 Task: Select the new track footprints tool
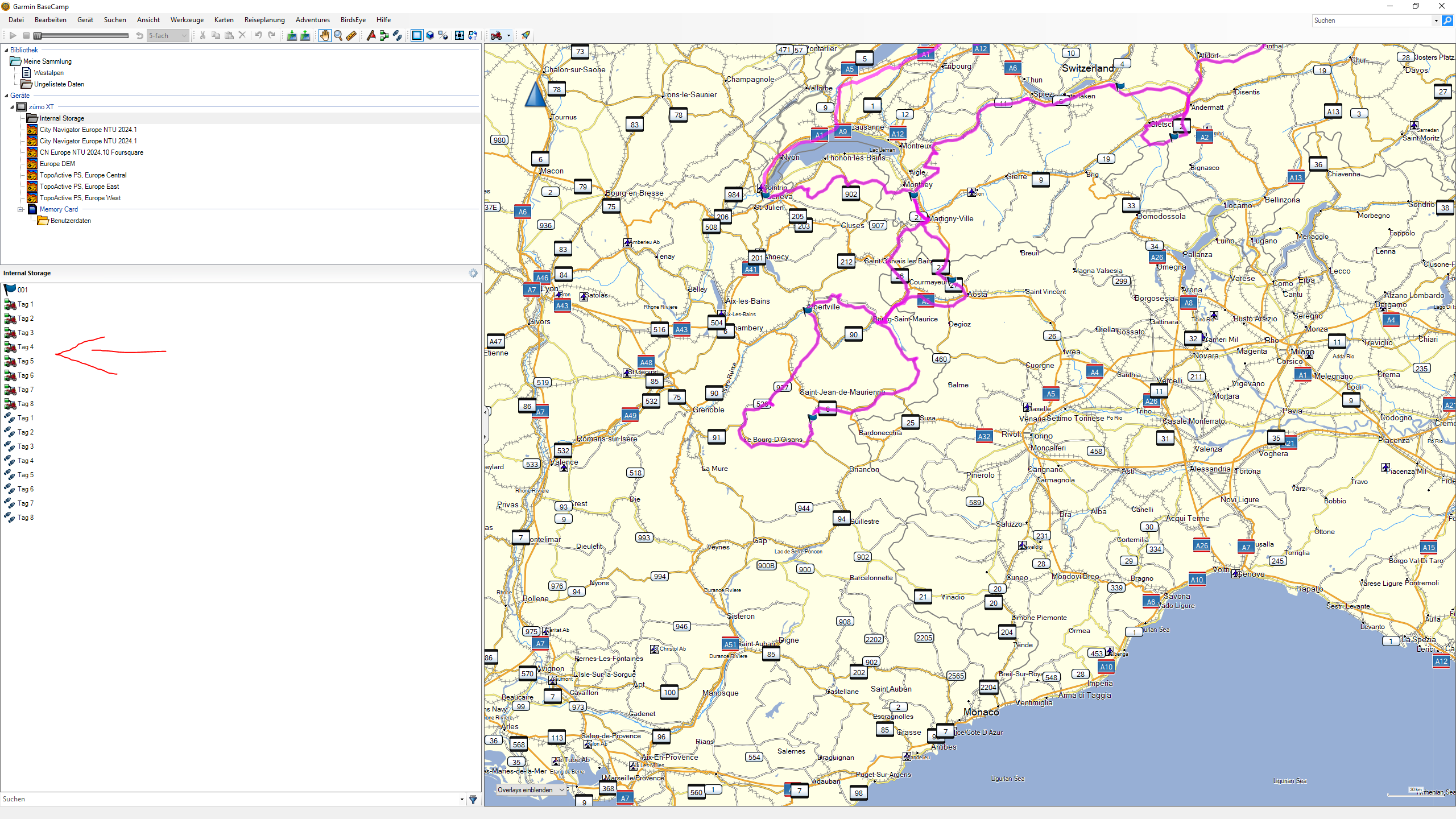pyautogui.click(x=398, y=36)
